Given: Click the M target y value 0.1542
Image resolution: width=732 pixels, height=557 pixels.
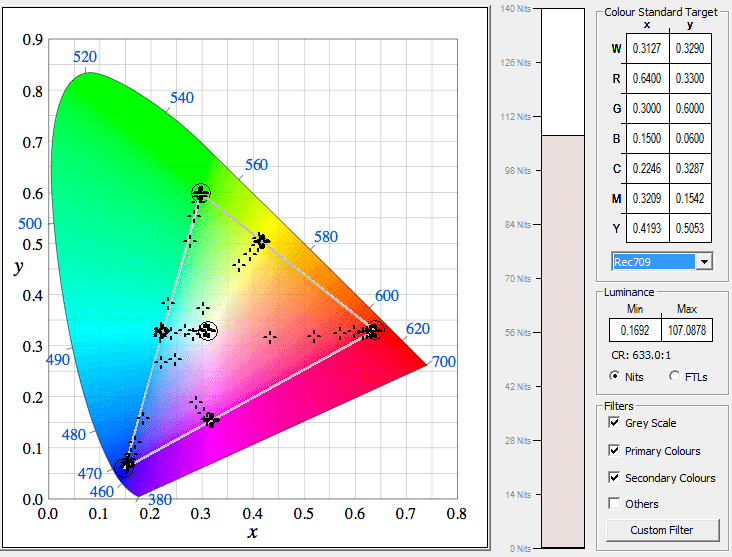Looking at the screenshot, I should click(x=690, y=198).
